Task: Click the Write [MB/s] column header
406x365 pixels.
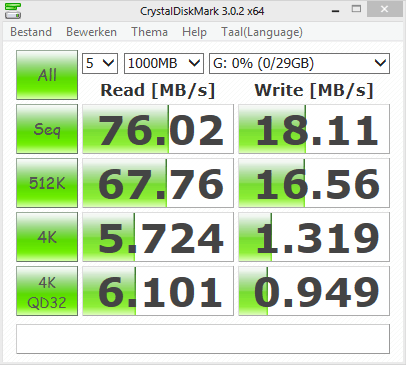Action: (314, 90)
